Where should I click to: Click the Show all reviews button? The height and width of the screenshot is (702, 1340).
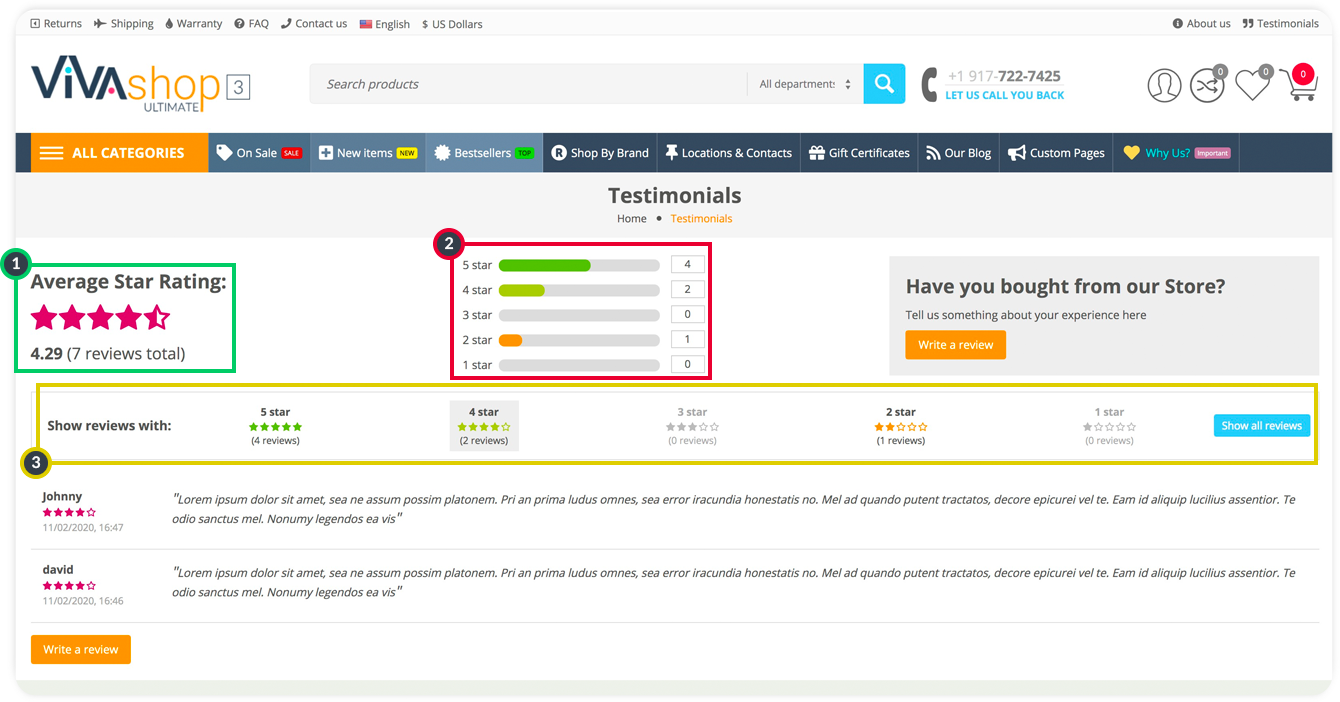(1261, 425)
